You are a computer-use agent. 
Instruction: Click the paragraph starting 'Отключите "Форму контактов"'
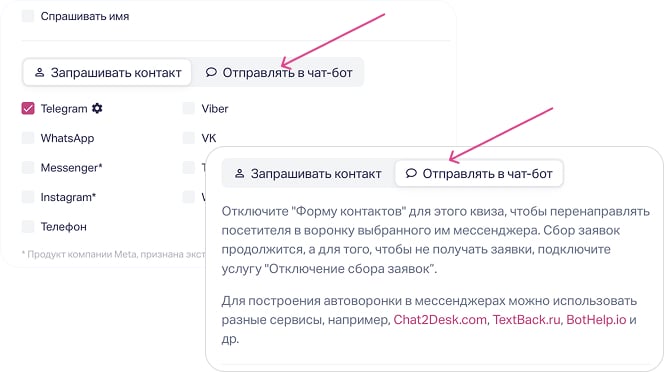click(x=435, y=240)
